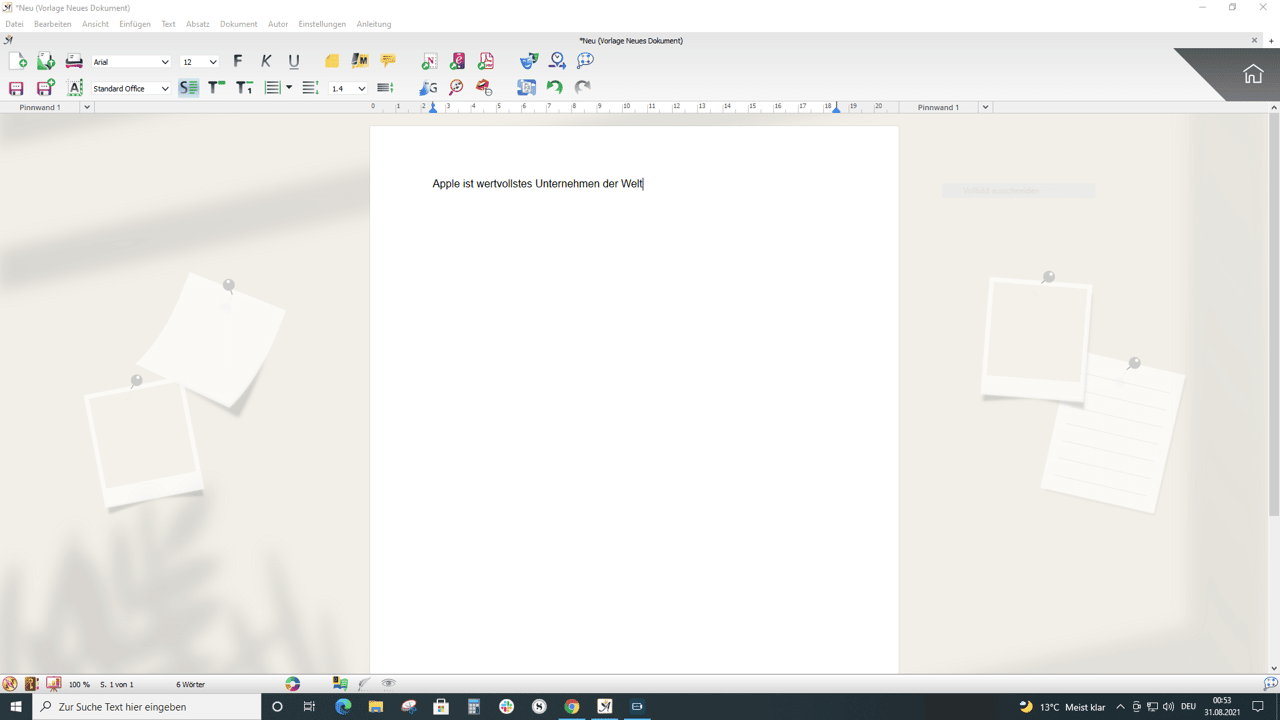Click the PDF export icon
Image resolution: width=1280 pixels, height=720 pixels.
(x=486, y=61)
